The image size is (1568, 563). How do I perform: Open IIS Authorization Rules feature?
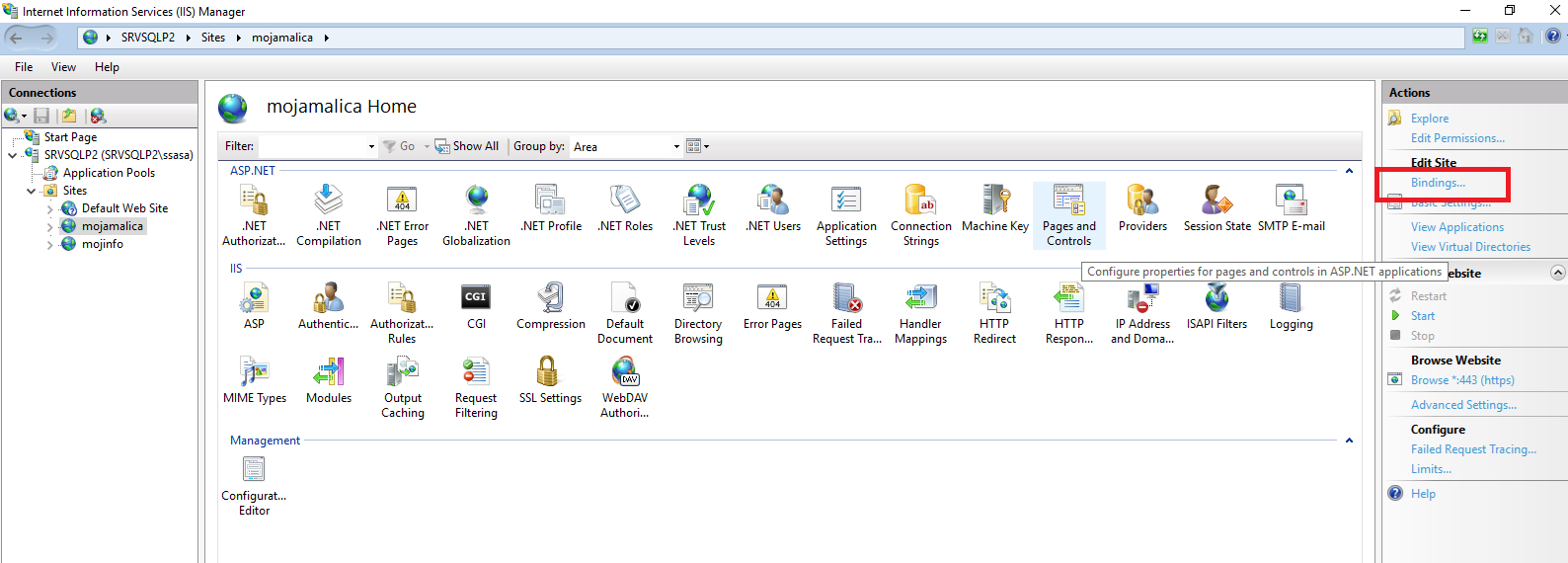tap(402, 312)
